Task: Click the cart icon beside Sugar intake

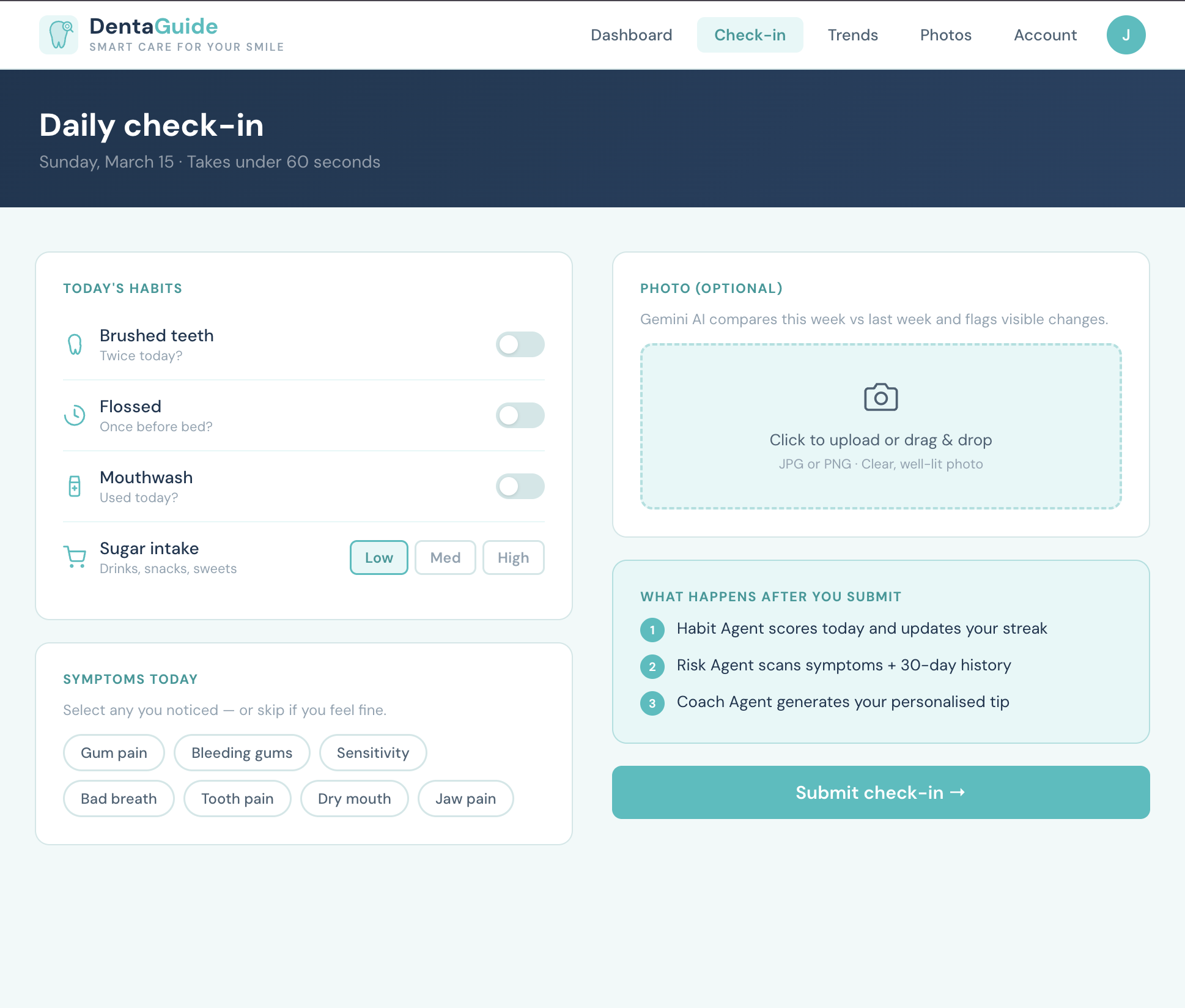Action: [75, 557]
